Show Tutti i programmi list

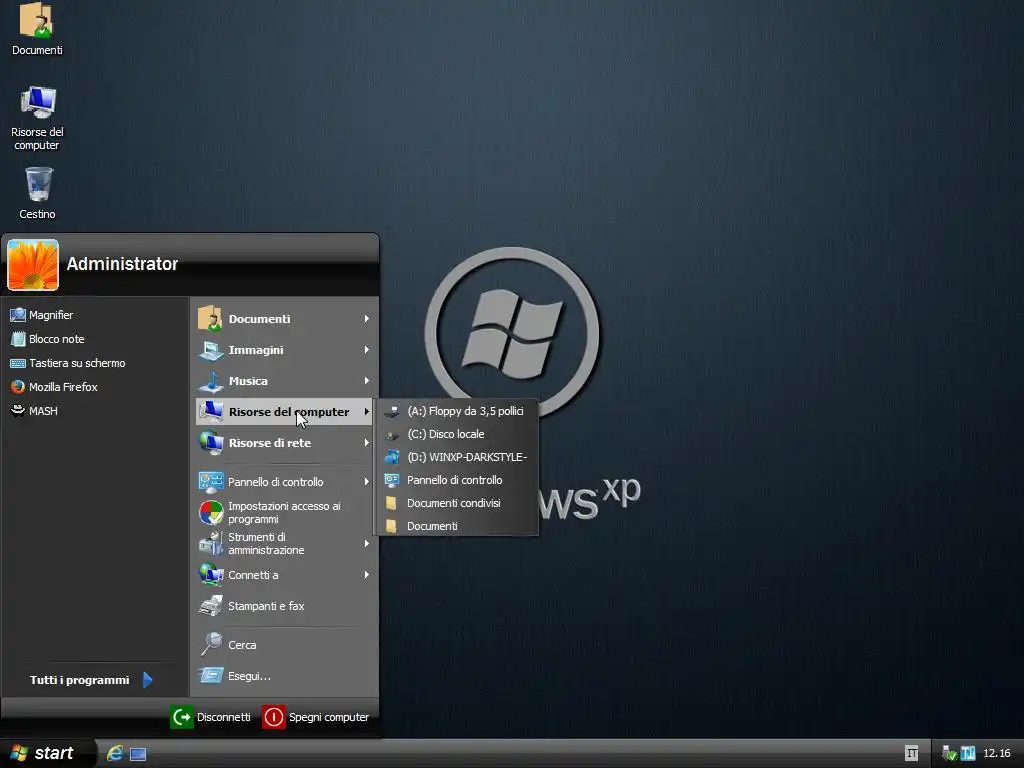(91, 680)
